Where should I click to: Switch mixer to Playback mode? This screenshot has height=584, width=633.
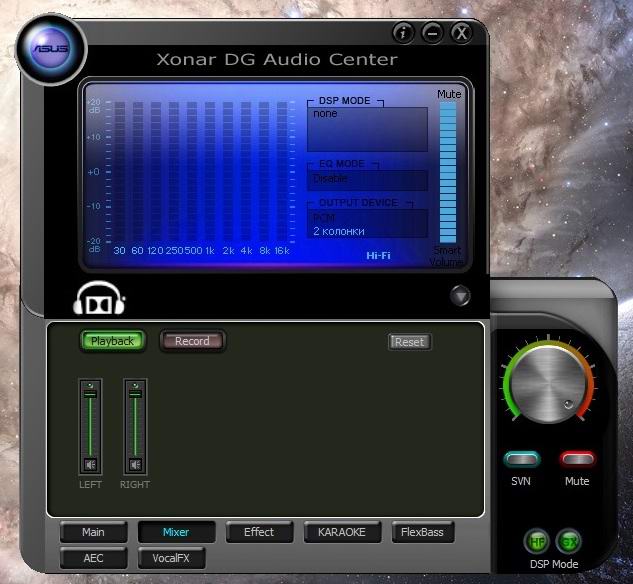[x=112, y=341]
